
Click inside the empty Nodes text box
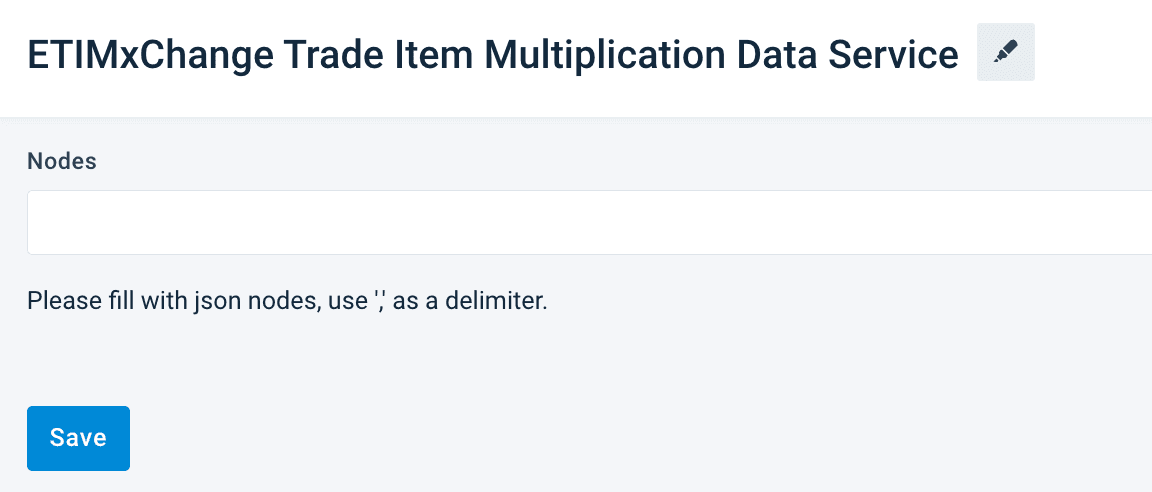point(588,222)
